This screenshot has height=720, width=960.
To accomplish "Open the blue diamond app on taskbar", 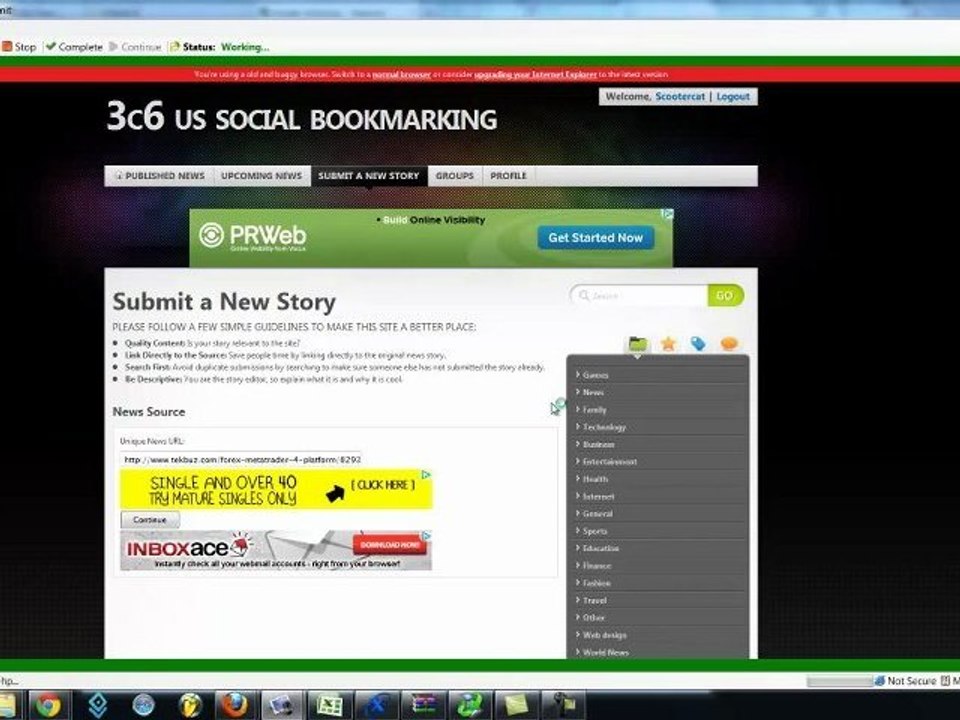I will click(98, 705).
